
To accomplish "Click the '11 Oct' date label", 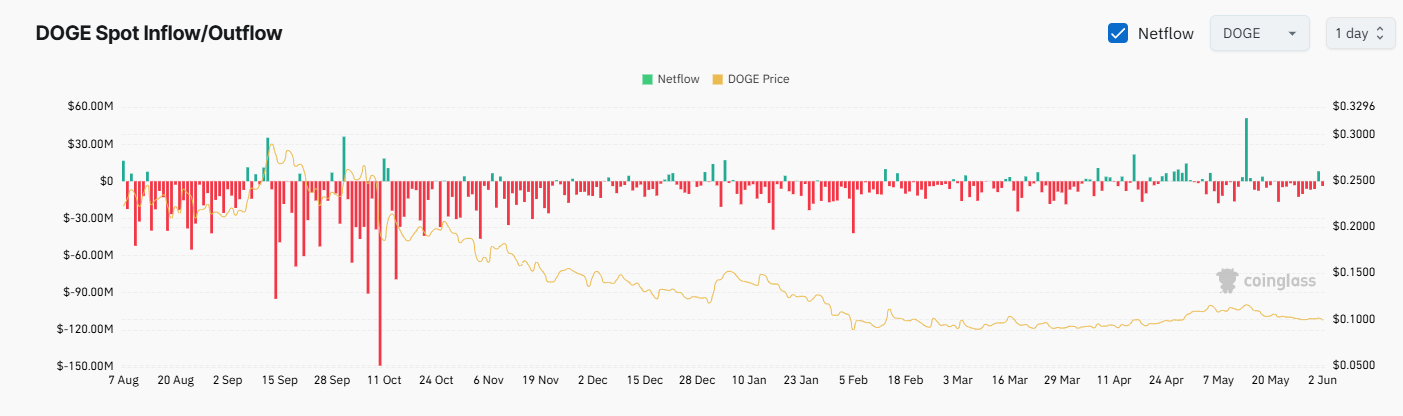I will tap(384, 381).
